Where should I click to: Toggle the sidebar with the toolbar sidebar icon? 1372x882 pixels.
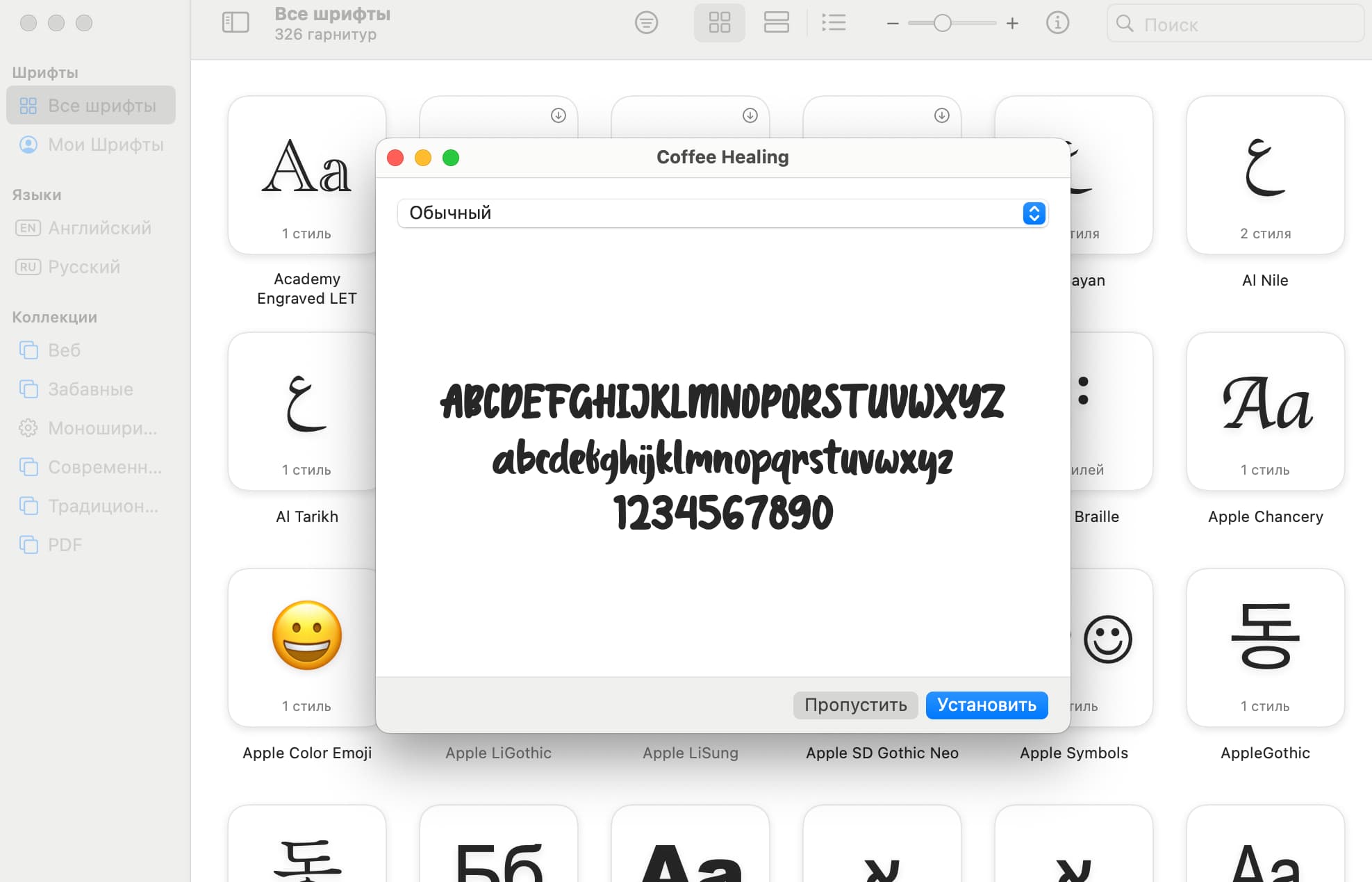[235, 23]
